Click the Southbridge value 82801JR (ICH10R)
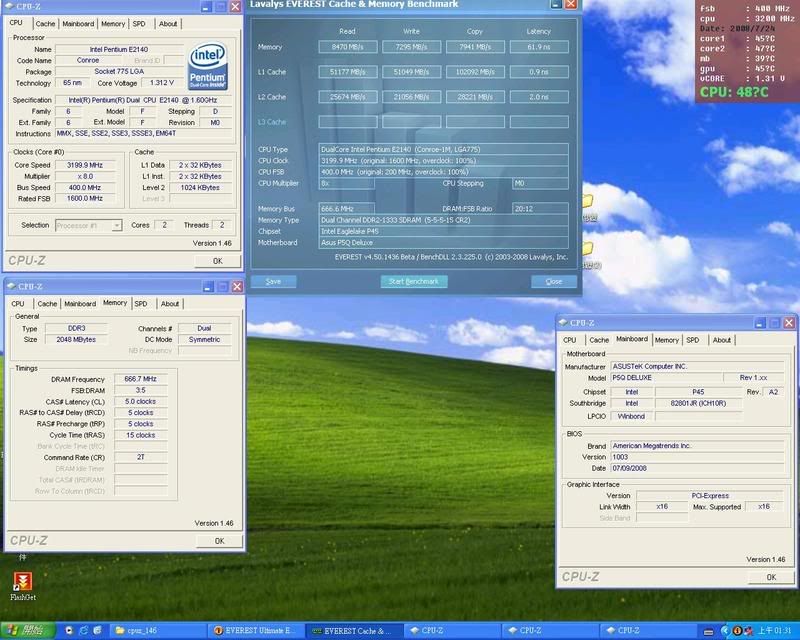Screen dimensions: 800x640 click(x=698, y=403)
